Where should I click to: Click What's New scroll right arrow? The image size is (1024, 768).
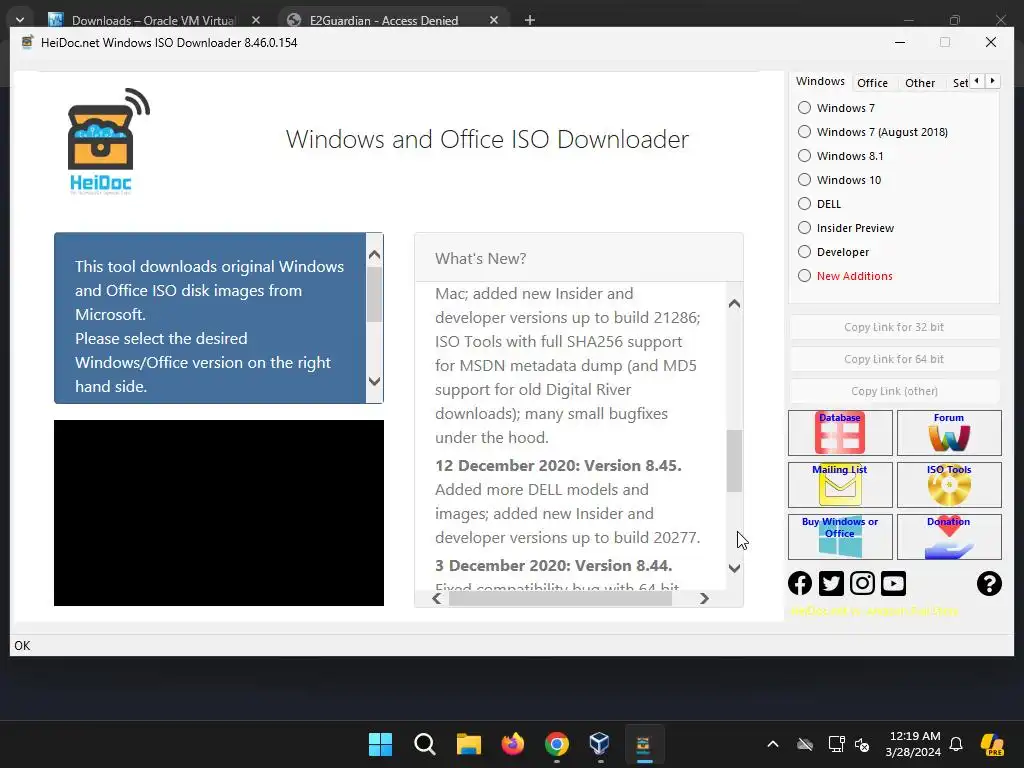704,598
